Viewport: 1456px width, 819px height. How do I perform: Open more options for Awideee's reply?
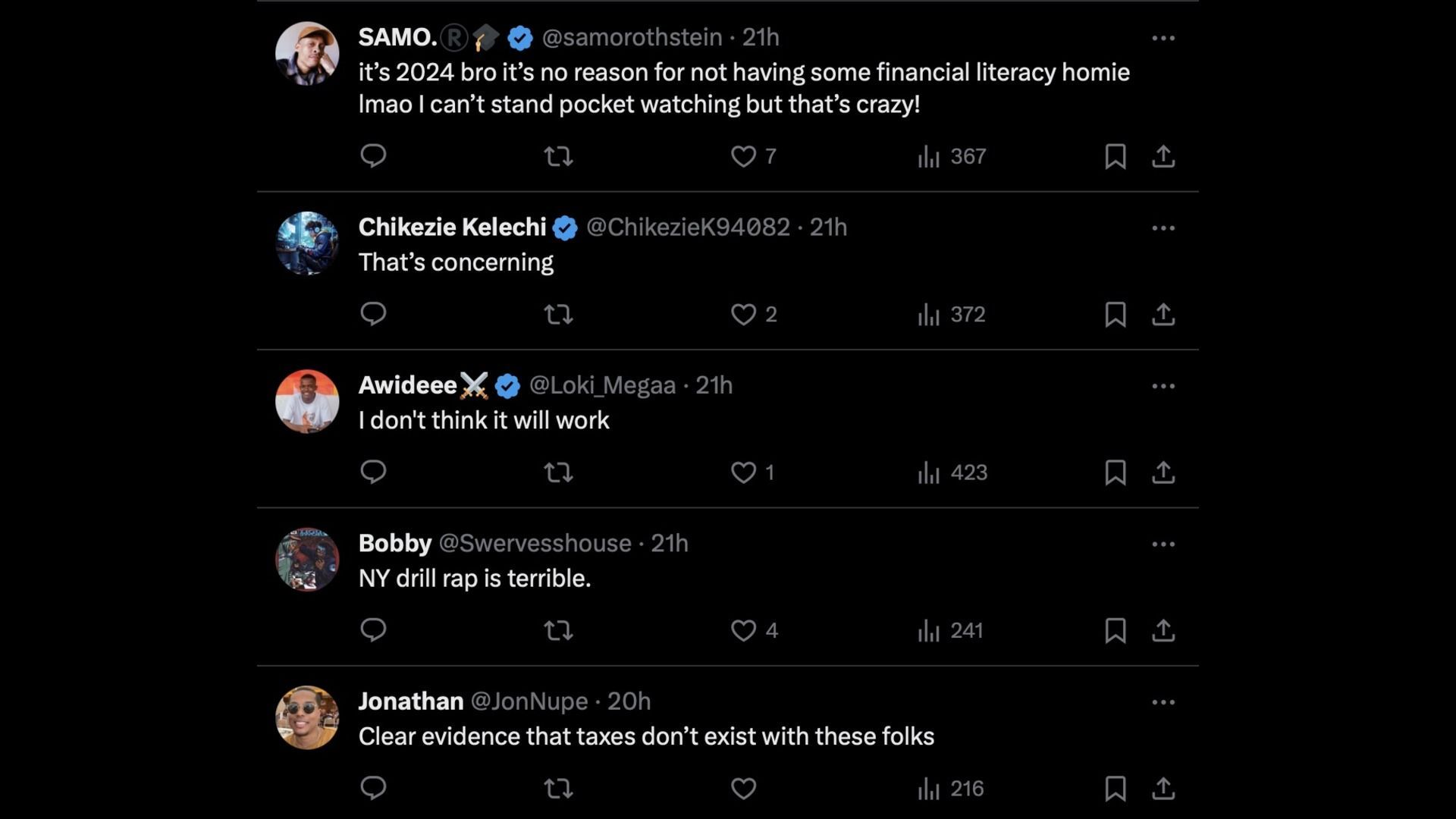tap(1162, 385)
